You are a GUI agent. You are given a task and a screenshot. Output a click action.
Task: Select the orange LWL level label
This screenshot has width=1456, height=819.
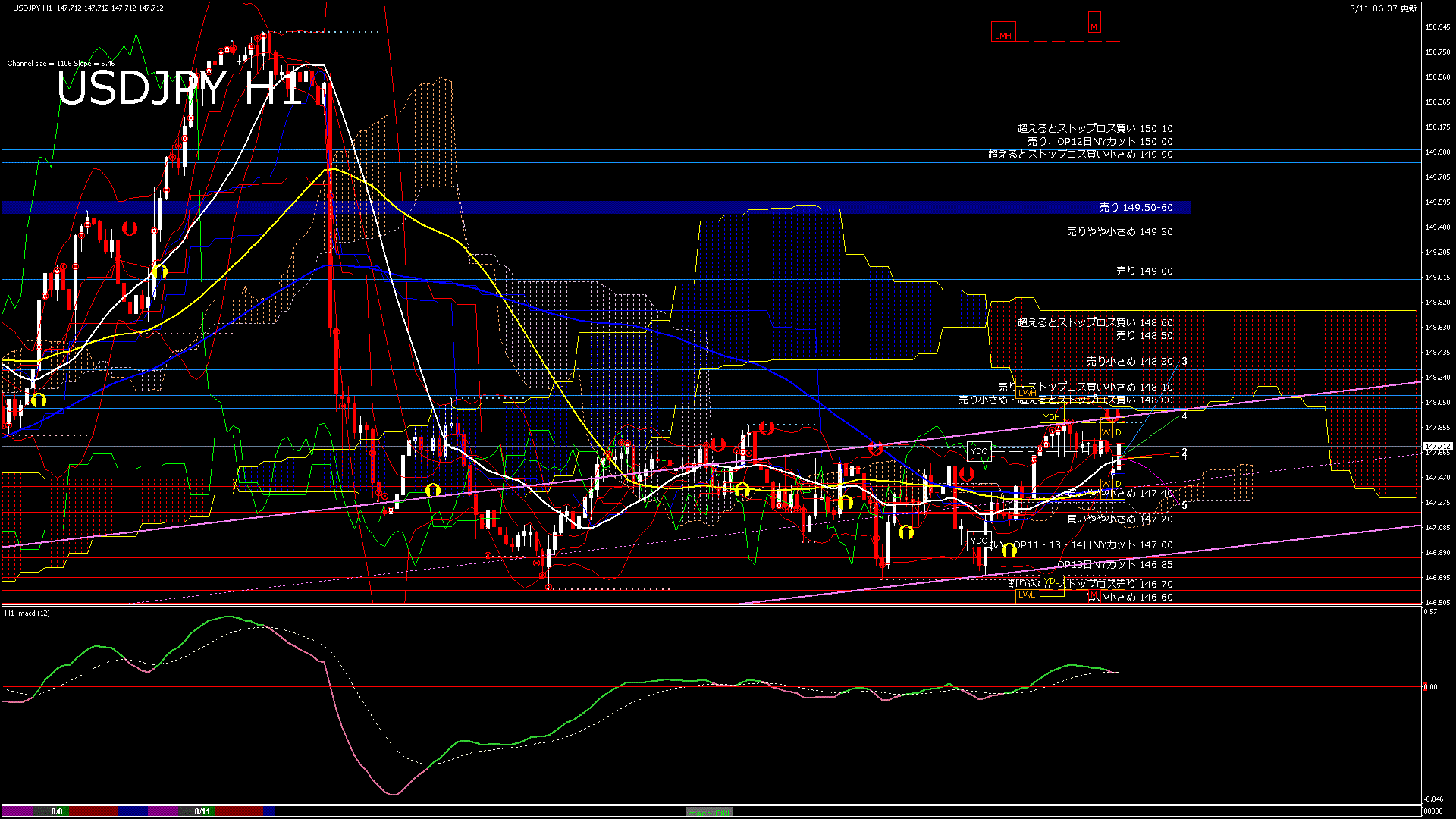(x=1027, y=595)
